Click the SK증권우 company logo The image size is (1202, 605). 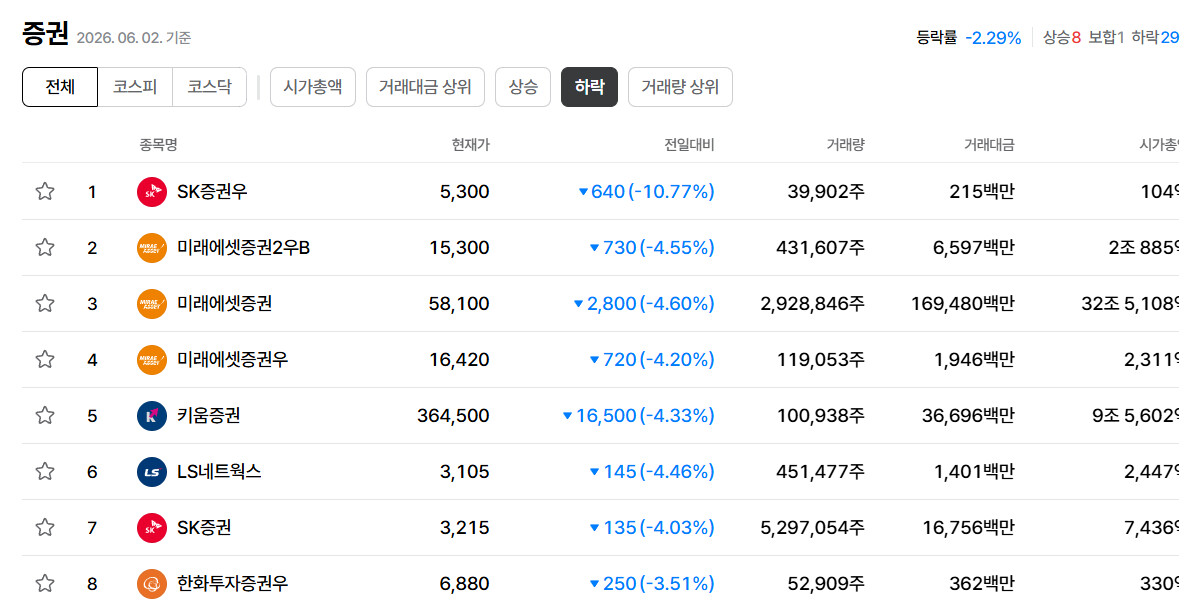coord(152,191)
